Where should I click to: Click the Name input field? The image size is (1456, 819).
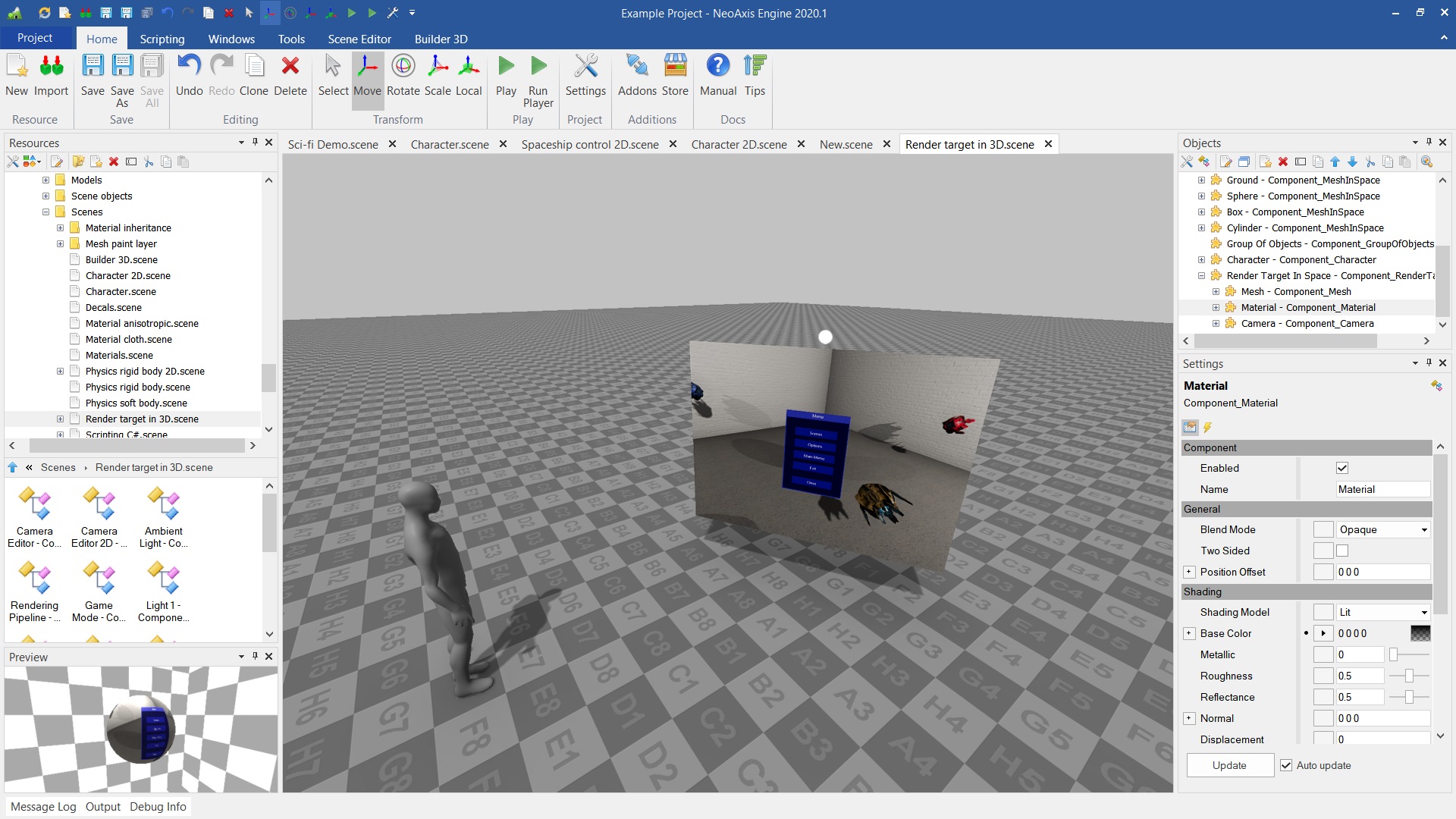tap(1382, 489)
